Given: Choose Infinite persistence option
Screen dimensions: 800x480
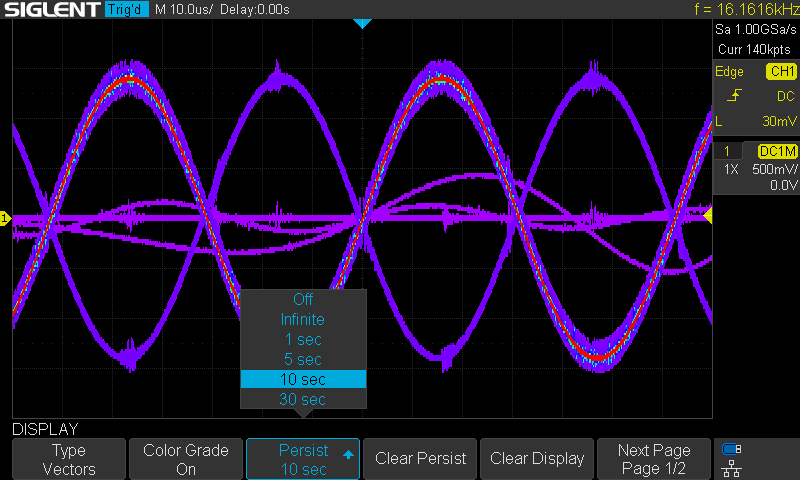Looking at the screenshot, I should pyautogui.click(x=303, y=319).
